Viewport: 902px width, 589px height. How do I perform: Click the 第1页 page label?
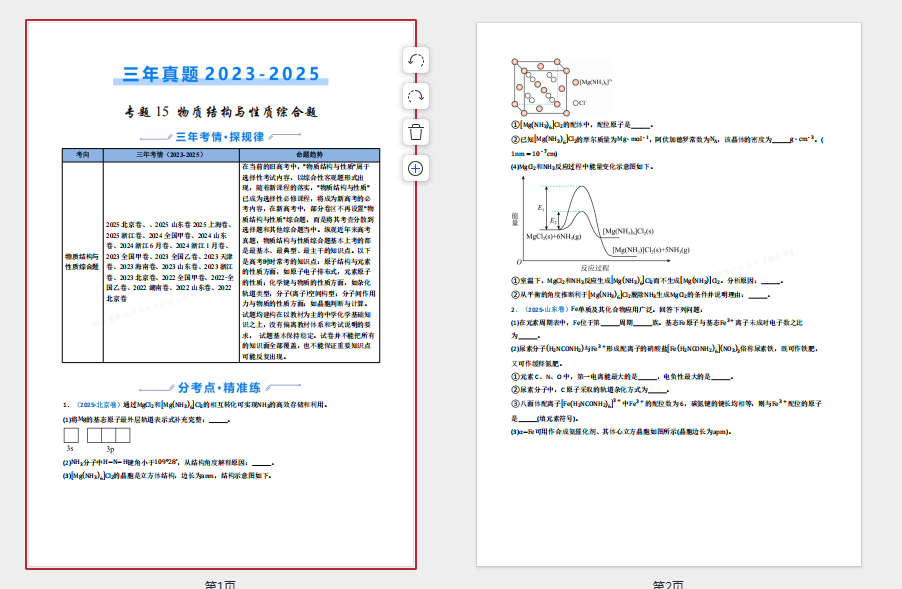pyautogui.click(x=221, y=584)
